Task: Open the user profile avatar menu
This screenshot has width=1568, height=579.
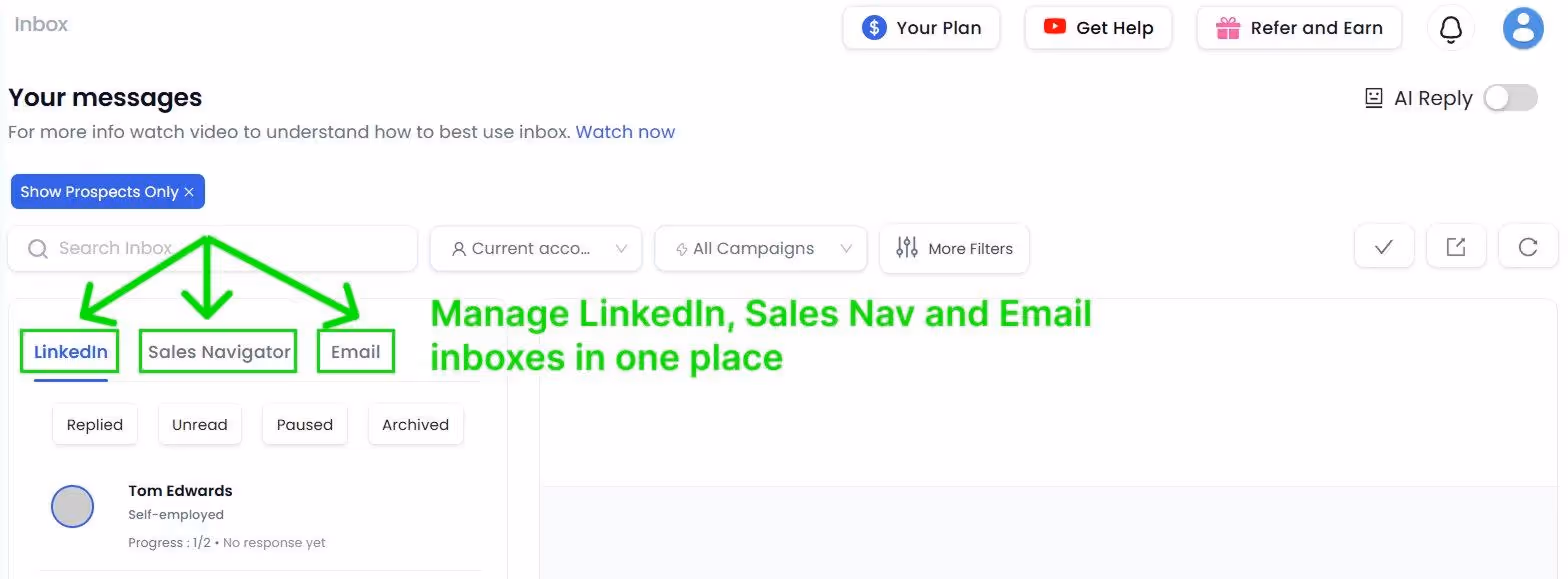Action: click(1523, 28)
